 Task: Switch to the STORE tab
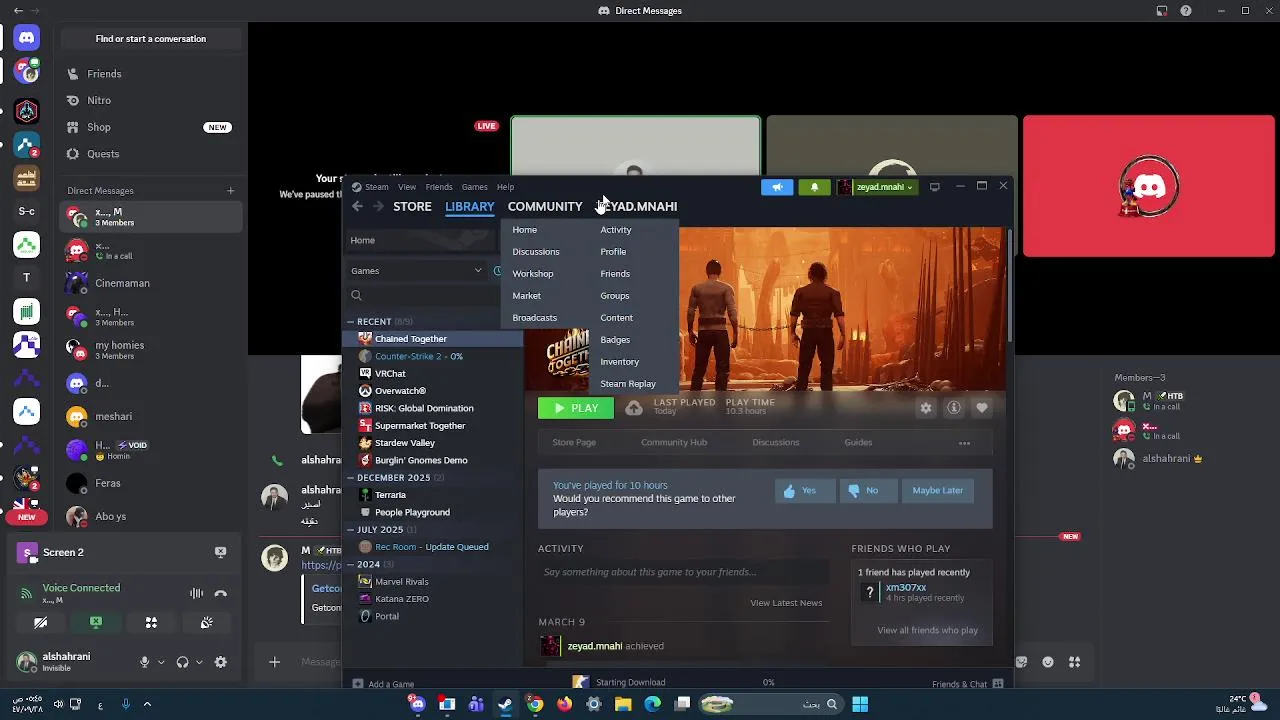(412, 206)
